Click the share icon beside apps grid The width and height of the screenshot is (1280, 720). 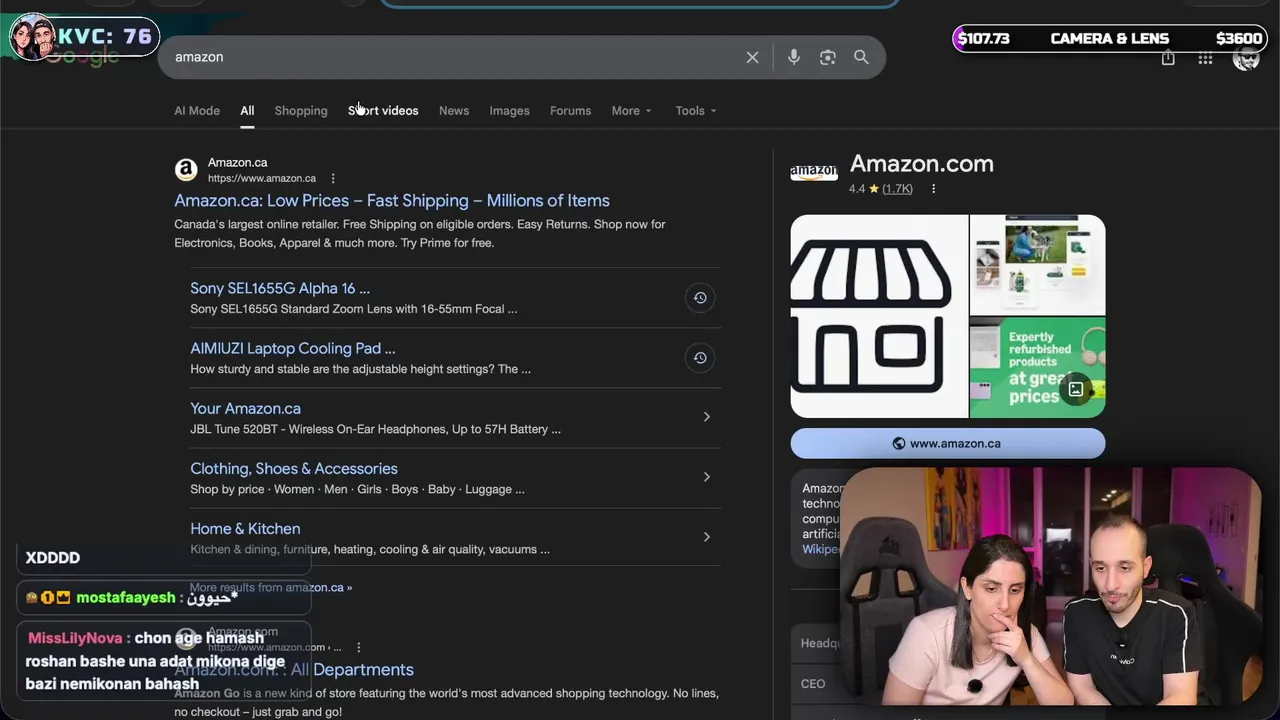click(x=1168, y=59)
